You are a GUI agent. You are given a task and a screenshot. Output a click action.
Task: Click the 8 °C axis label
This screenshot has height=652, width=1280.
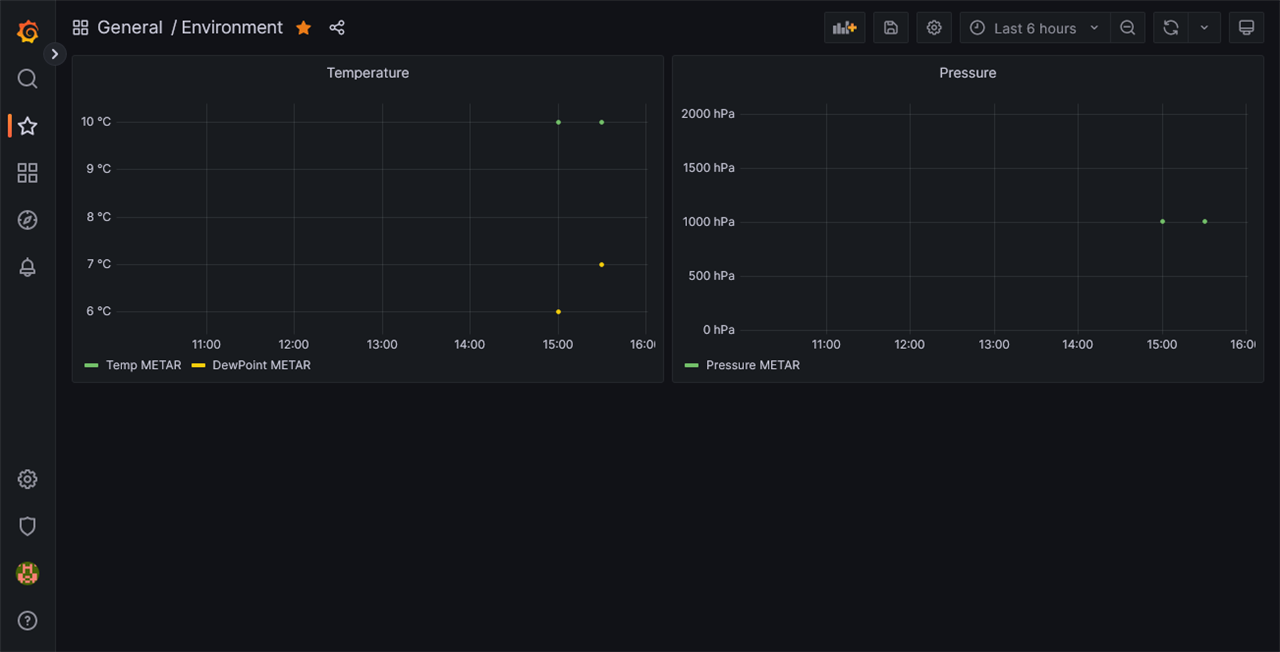(99, 217)
